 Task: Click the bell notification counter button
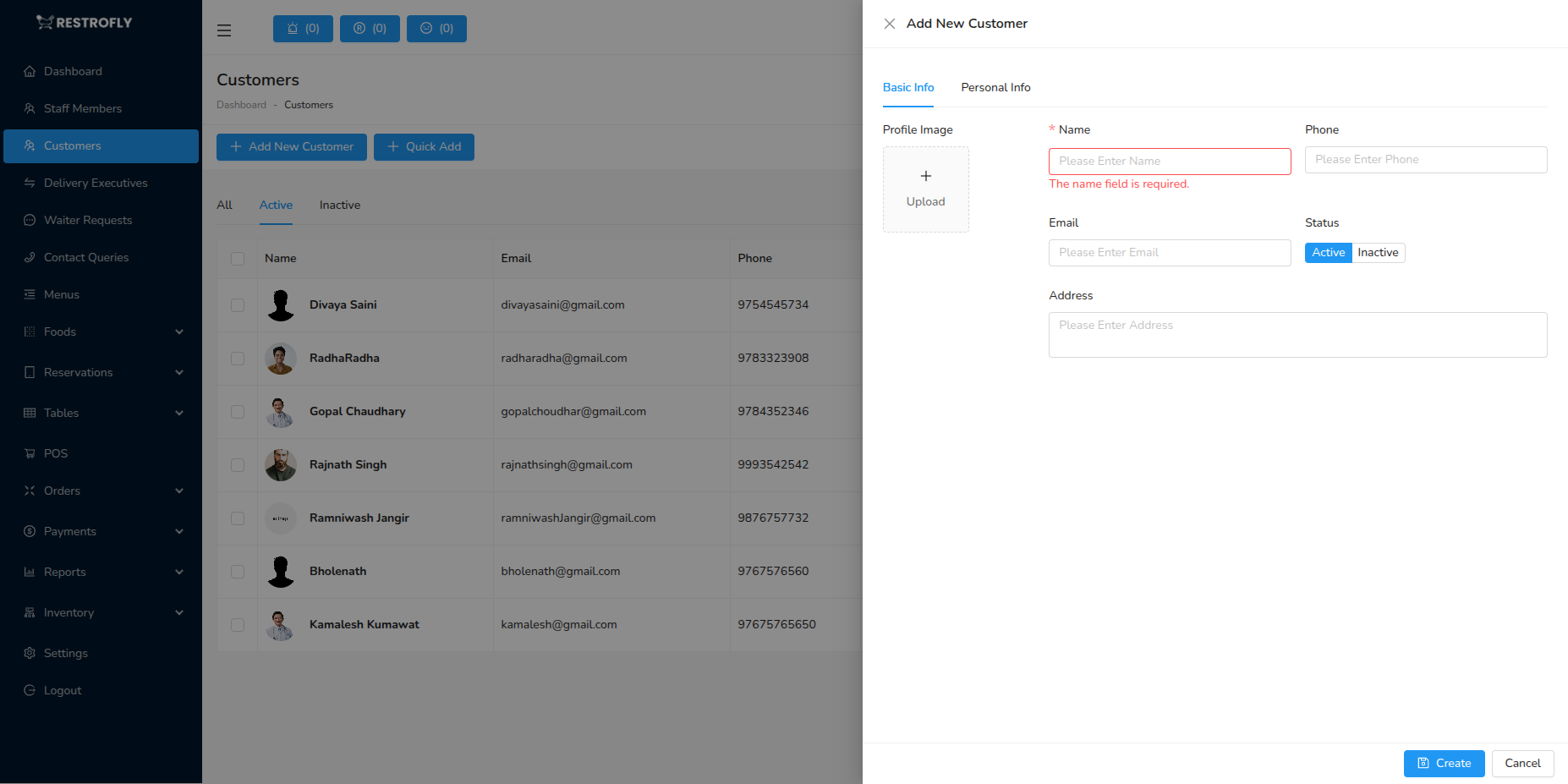303,29
